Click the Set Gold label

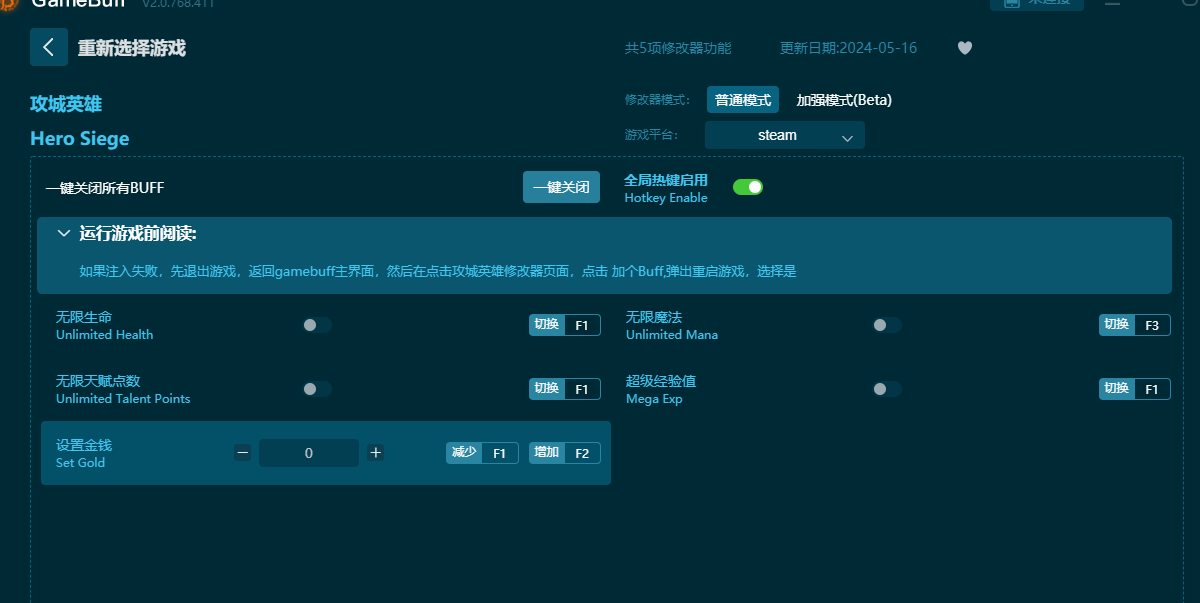tap(80, 463)
